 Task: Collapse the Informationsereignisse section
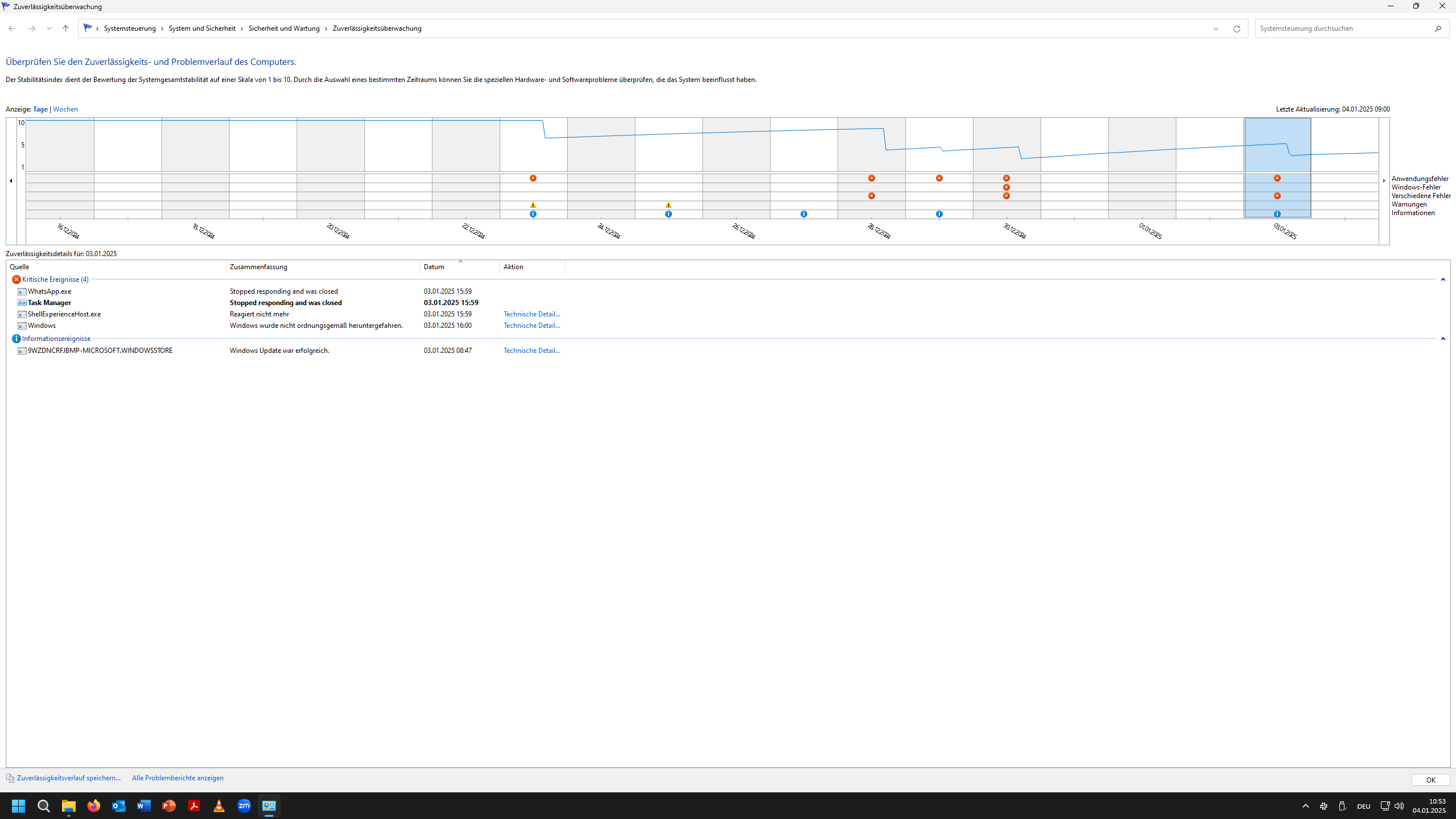1443,338
